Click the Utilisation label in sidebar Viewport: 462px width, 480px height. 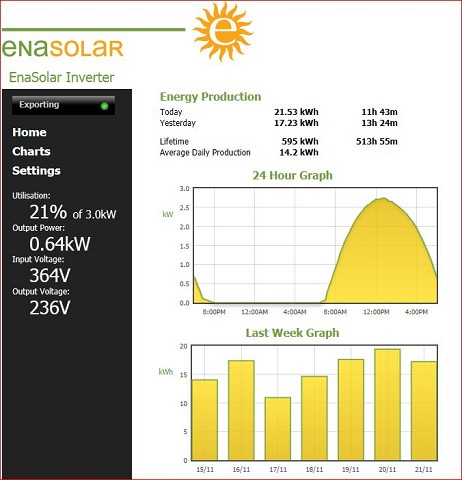pyautogui.click(x=31, y=196)
